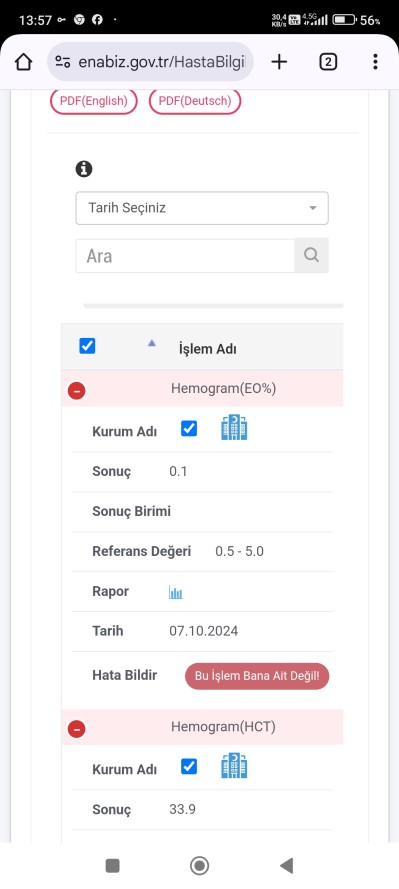The width and height of the screenshot is (399, 889).
Task: Sort by İşlem Adı column arrow
Action: coord(151,343)
